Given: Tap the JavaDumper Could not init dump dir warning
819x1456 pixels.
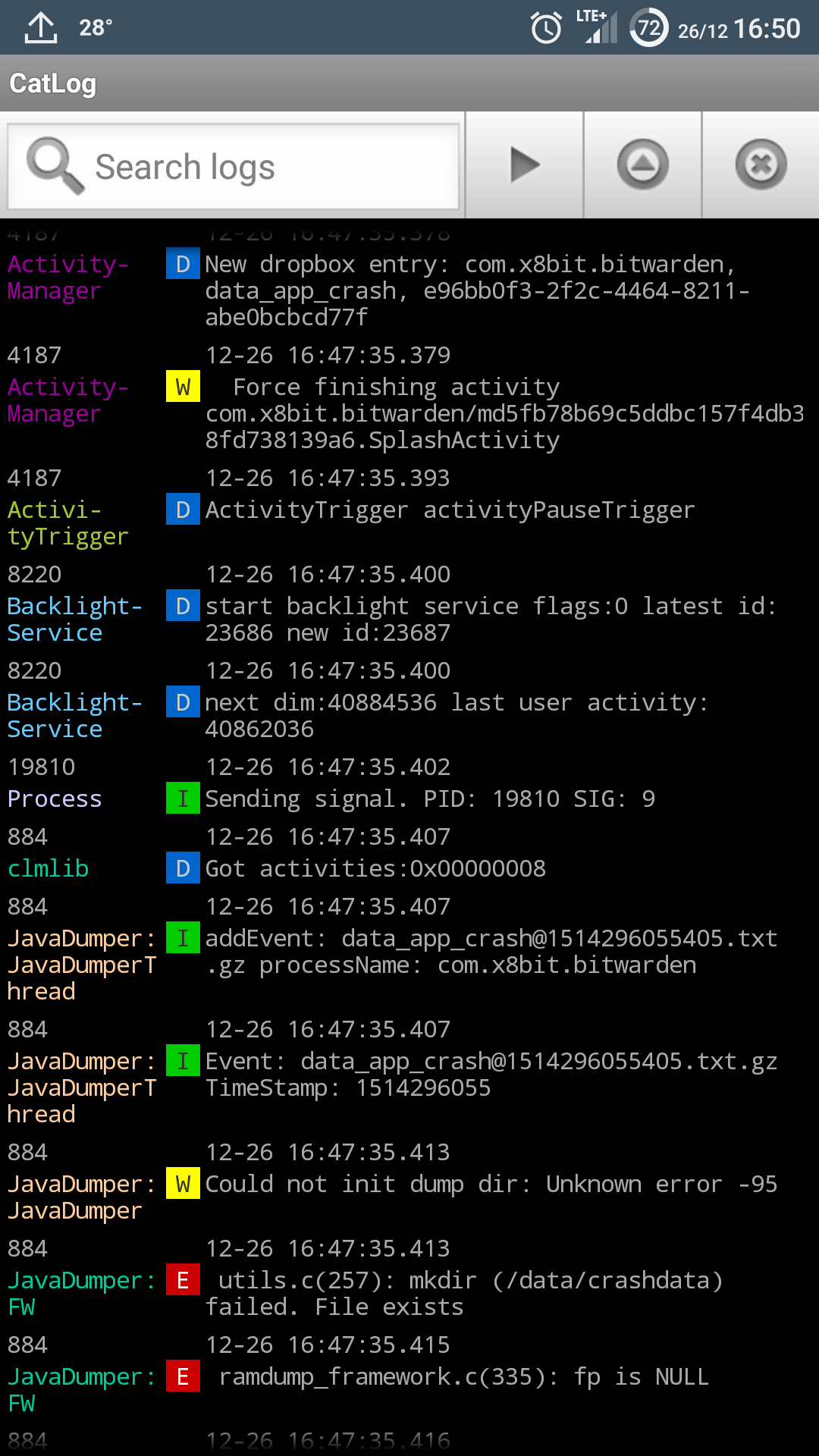Looking at the screenshot, I should 491,1184.
